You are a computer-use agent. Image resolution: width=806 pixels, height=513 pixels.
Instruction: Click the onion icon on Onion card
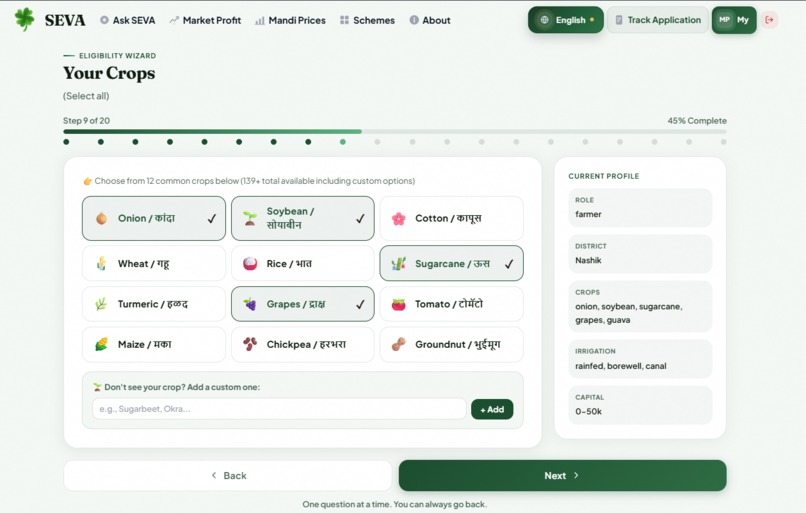101,218
